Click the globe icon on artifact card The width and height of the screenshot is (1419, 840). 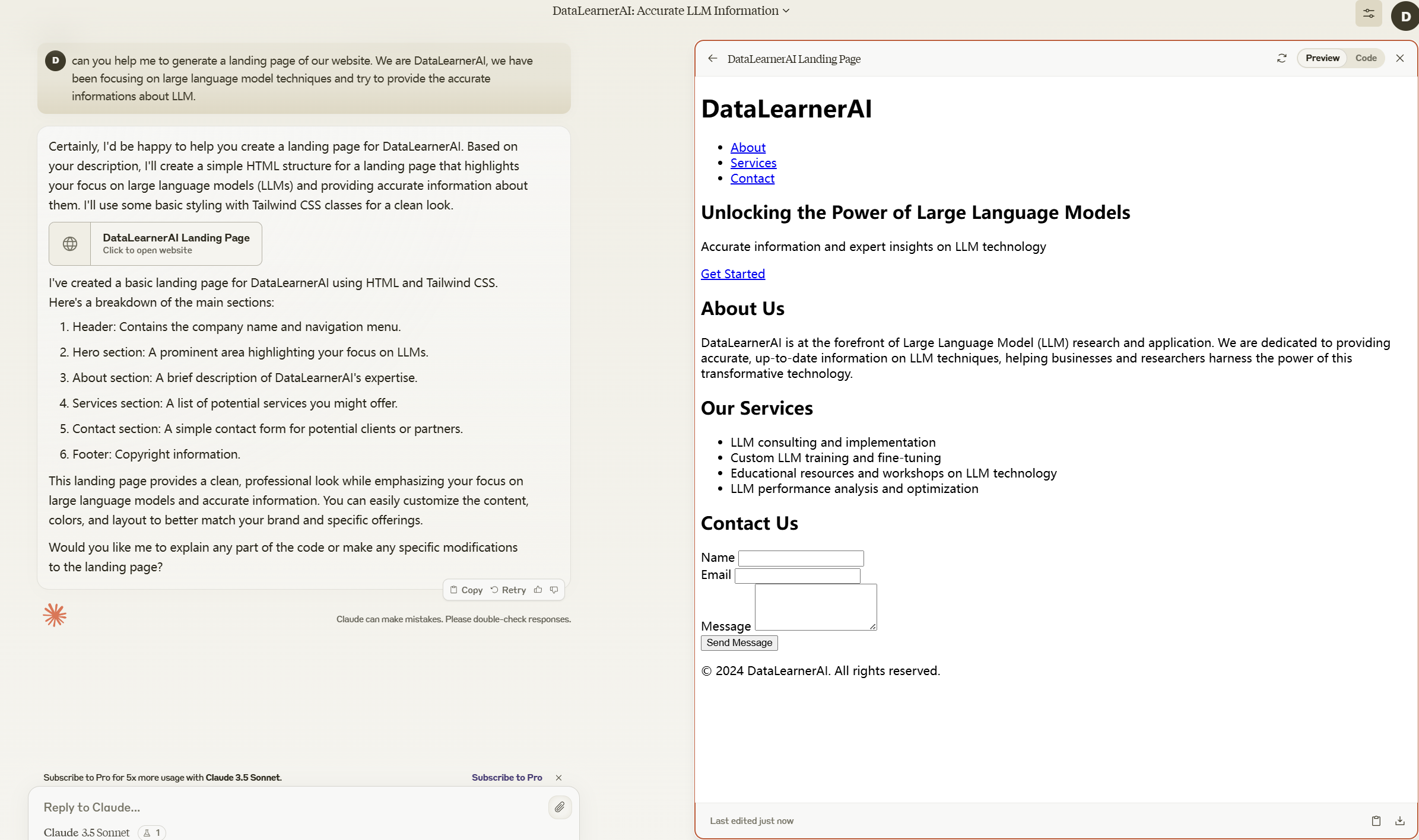70,244
